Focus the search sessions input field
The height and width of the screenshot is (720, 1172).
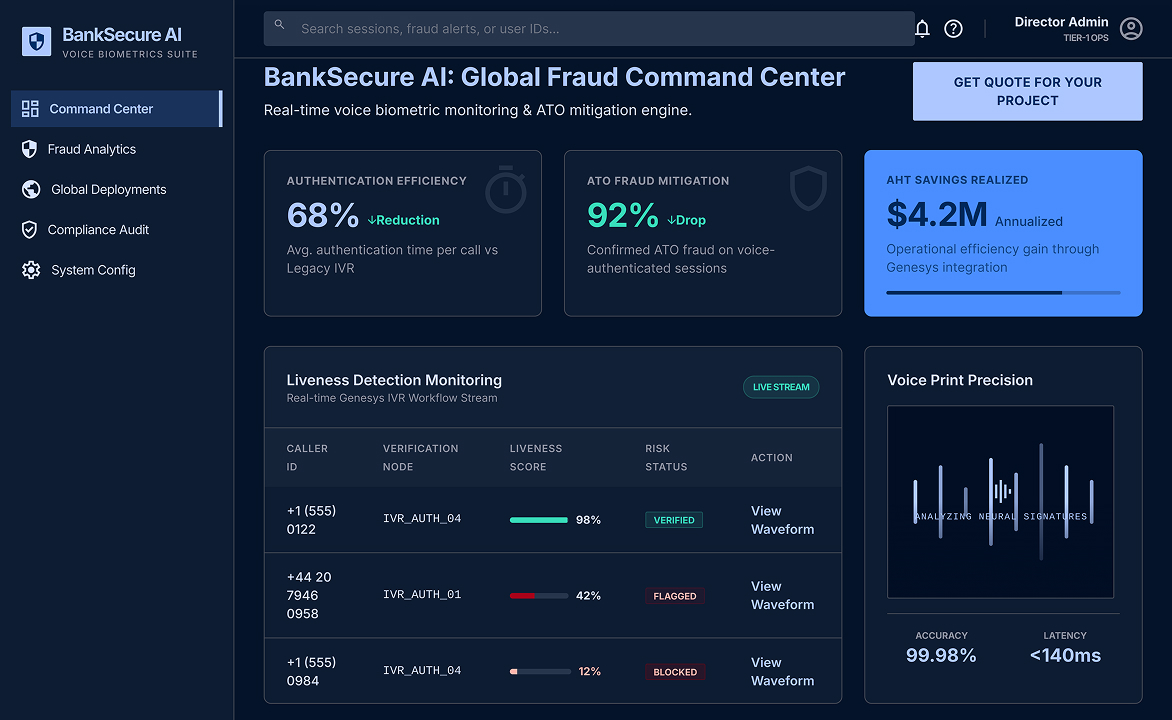(x=589, y=28)
